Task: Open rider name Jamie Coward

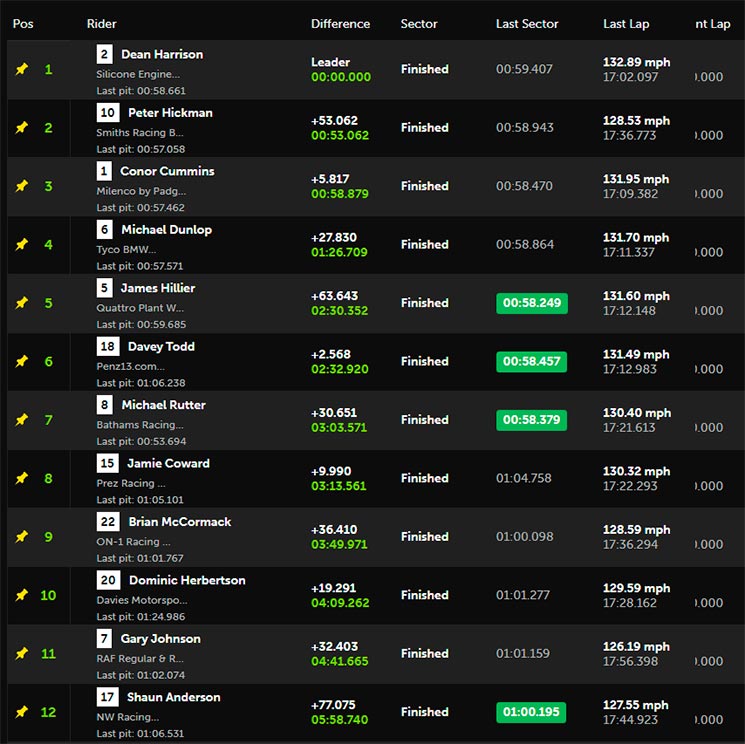Action: (168, 464)
